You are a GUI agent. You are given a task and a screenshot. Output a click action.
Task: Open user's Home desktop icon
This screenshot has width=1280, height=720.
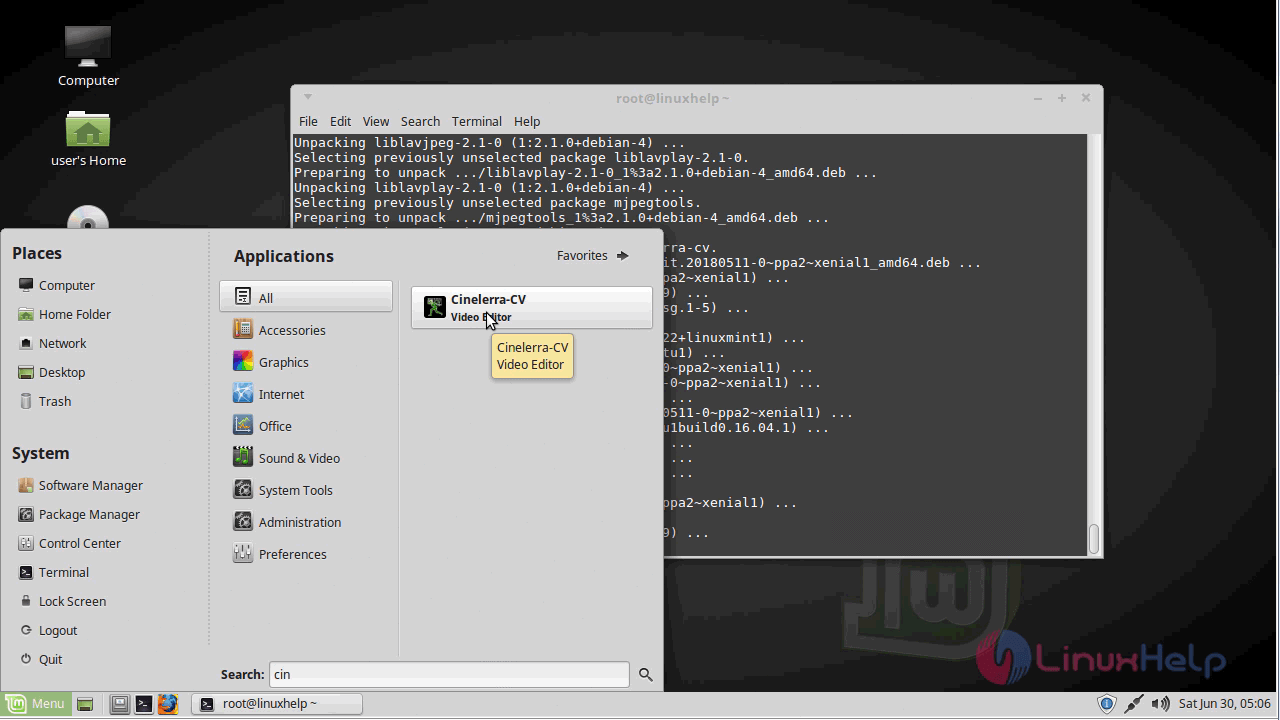coord(88,138)
